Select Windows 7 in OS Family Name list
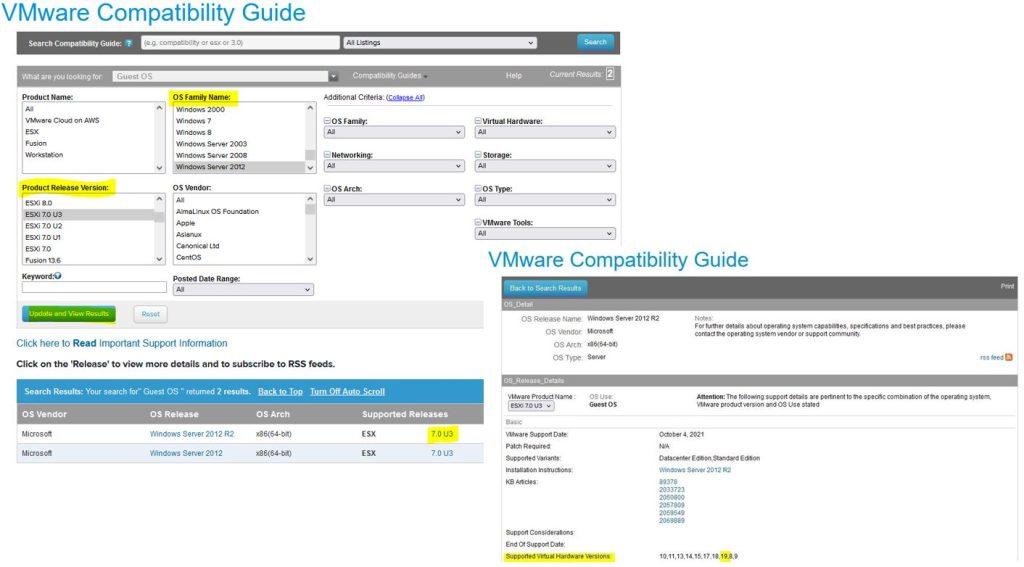The width and height of the screenshot is (1024, 567). [239, 121]
